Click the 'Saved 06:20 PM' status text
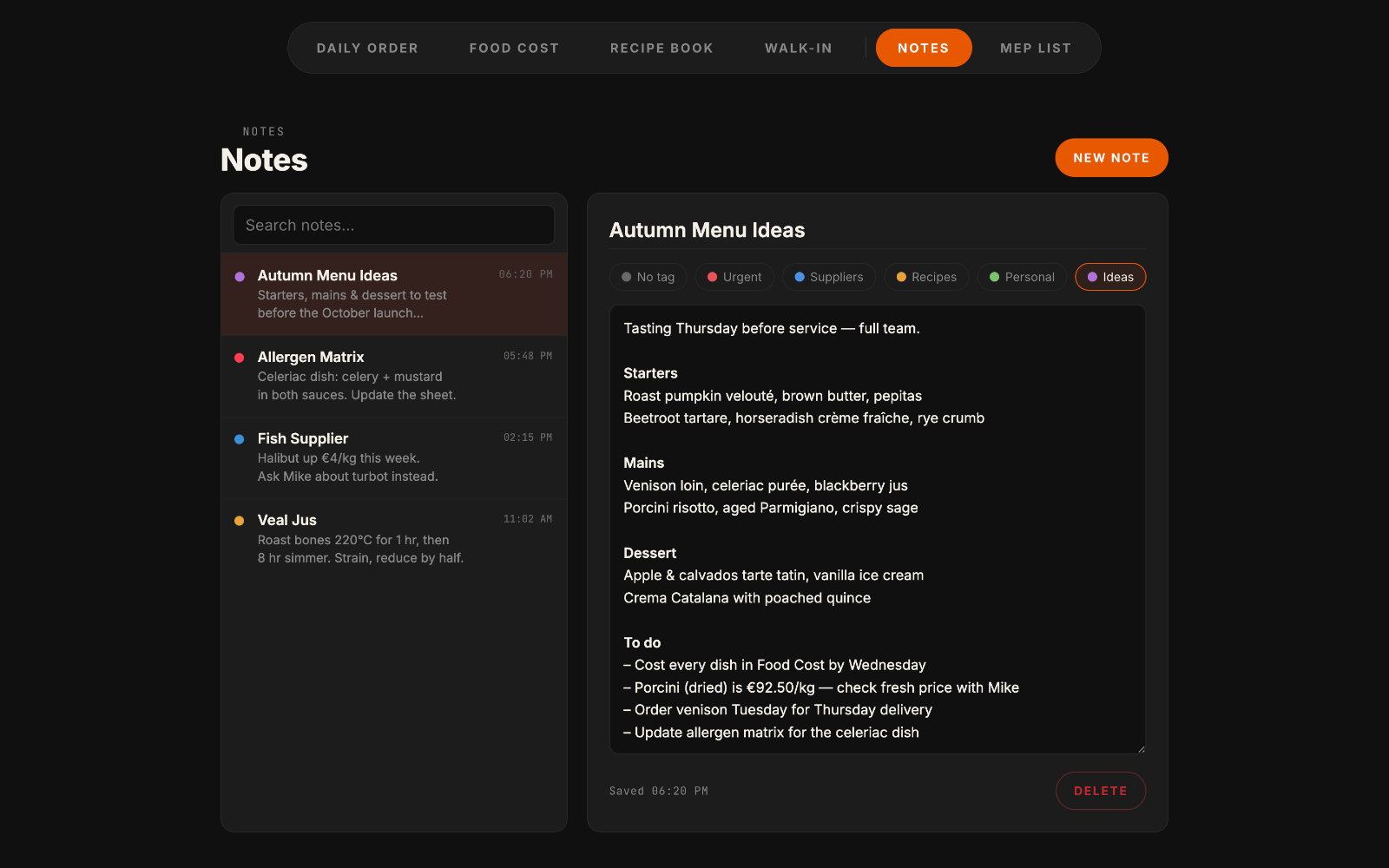 click(659, 791)
